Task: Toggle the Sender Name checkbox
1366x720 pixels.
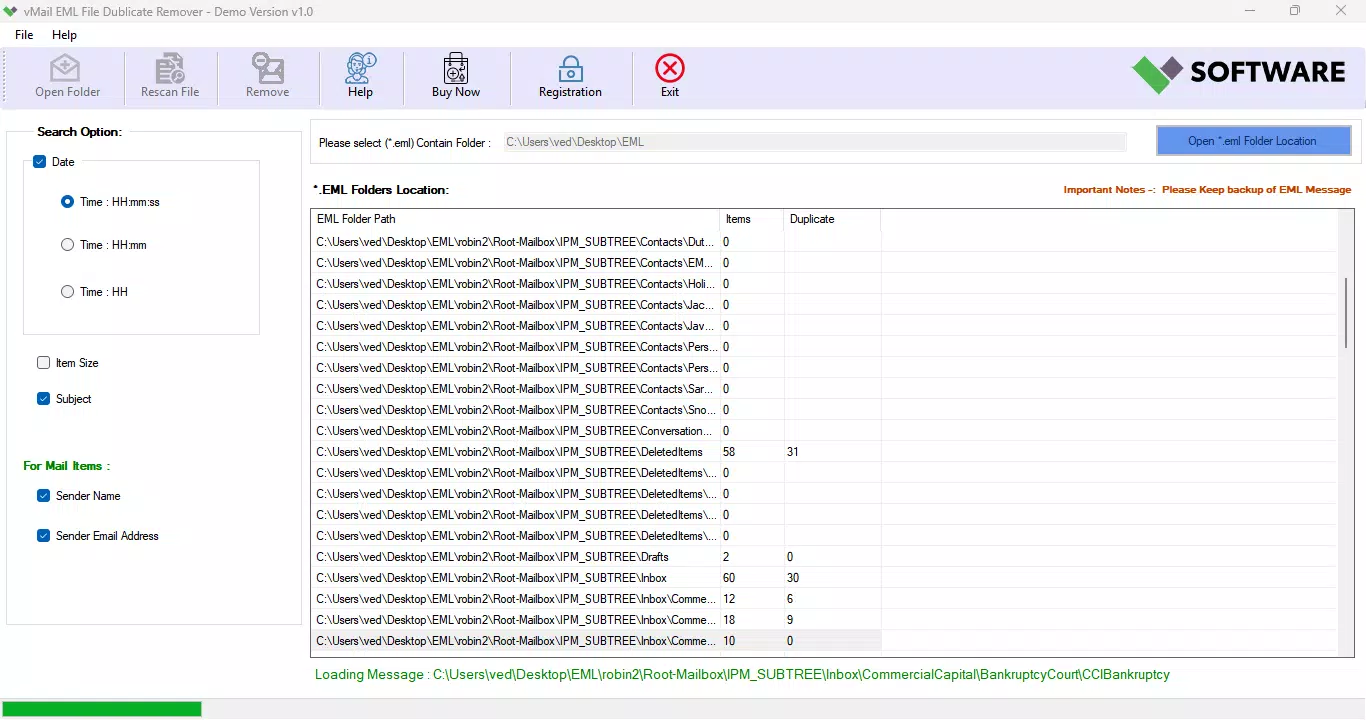Action: pos(43,496)
